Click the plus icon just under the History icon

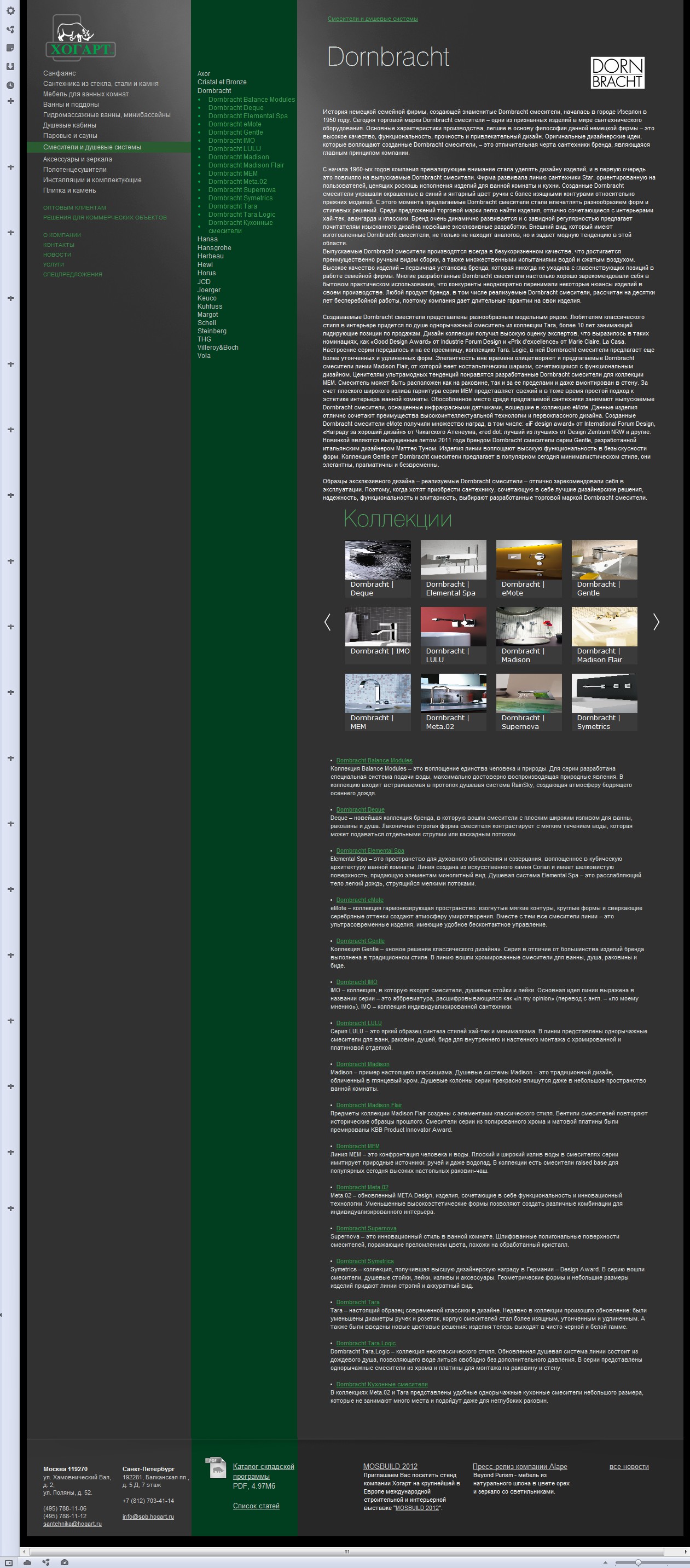pyautogui.click(x=10, y=101)
